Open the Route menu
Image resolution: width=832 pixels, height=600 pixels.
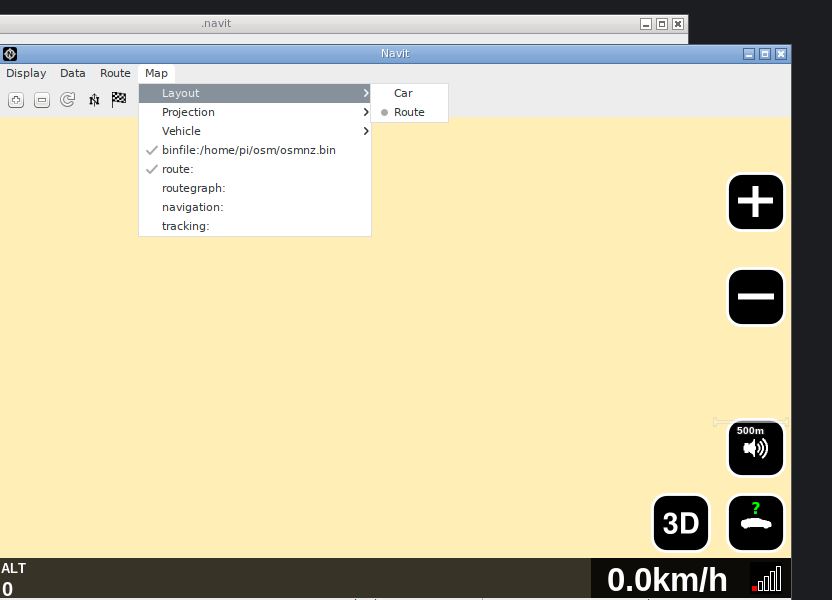click(115, 73)
